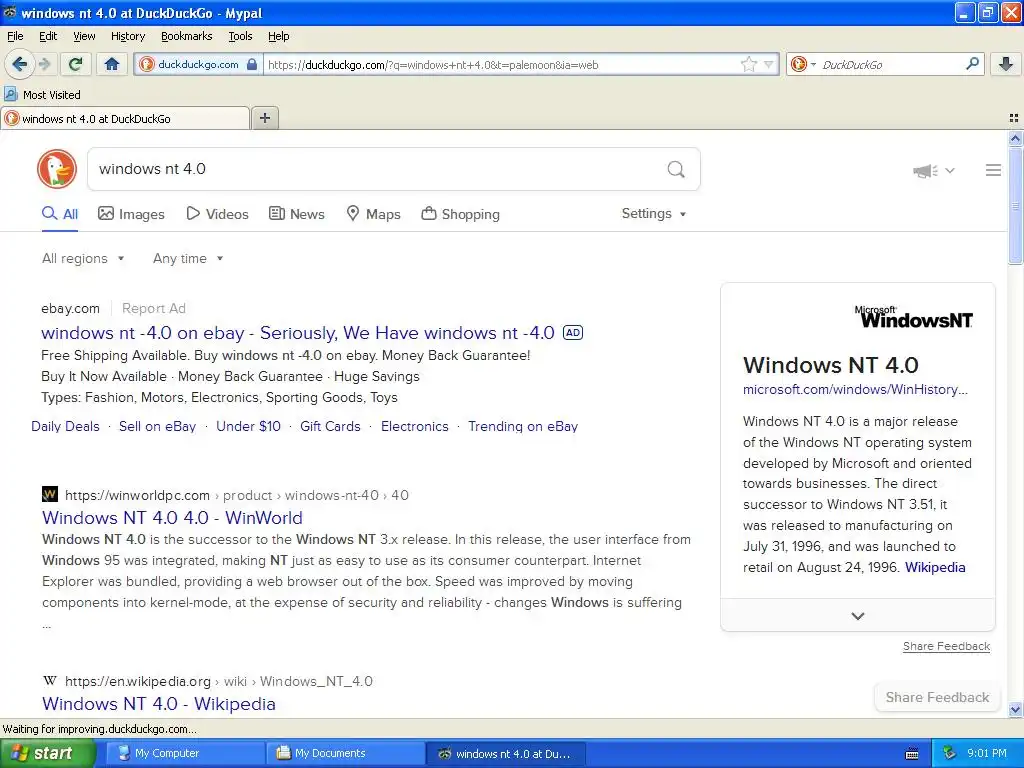Open the Bookmarks menu
Viewport: 1024px width, 768px height.
[x=186, y=36]
